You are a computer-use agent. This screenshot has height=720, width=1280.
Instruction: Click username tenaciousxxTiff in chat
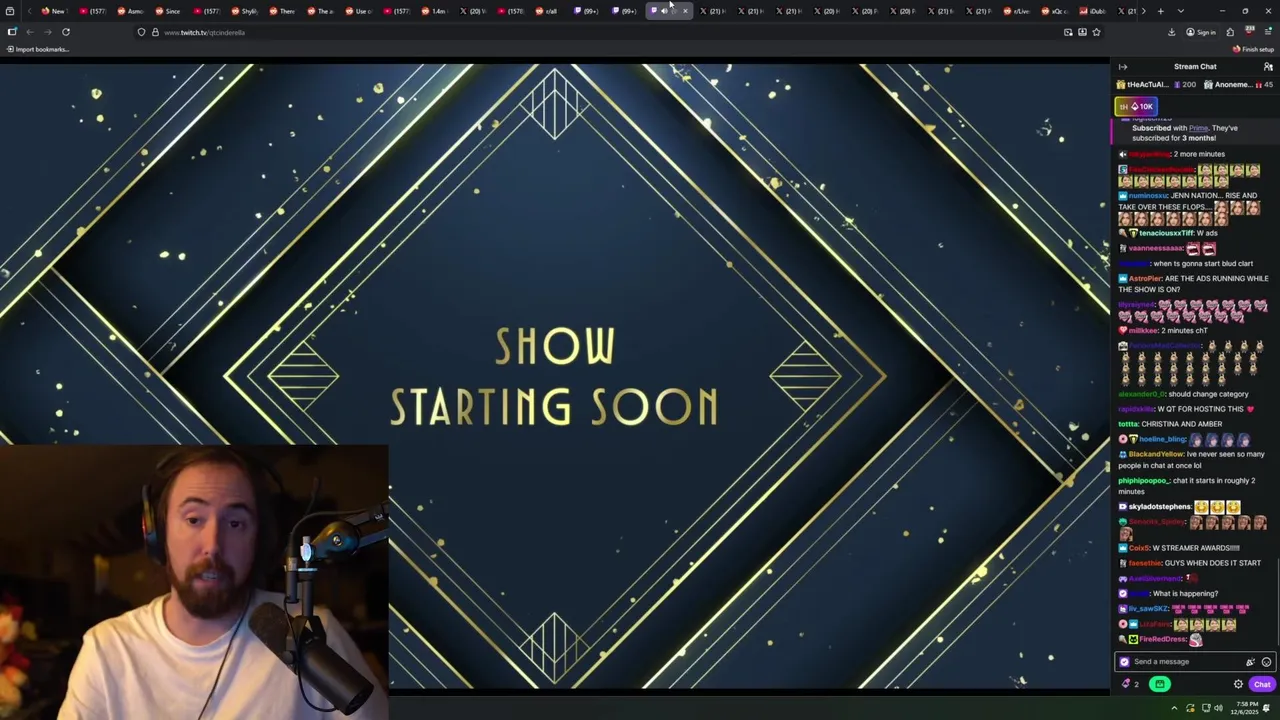coord(1166,233)
